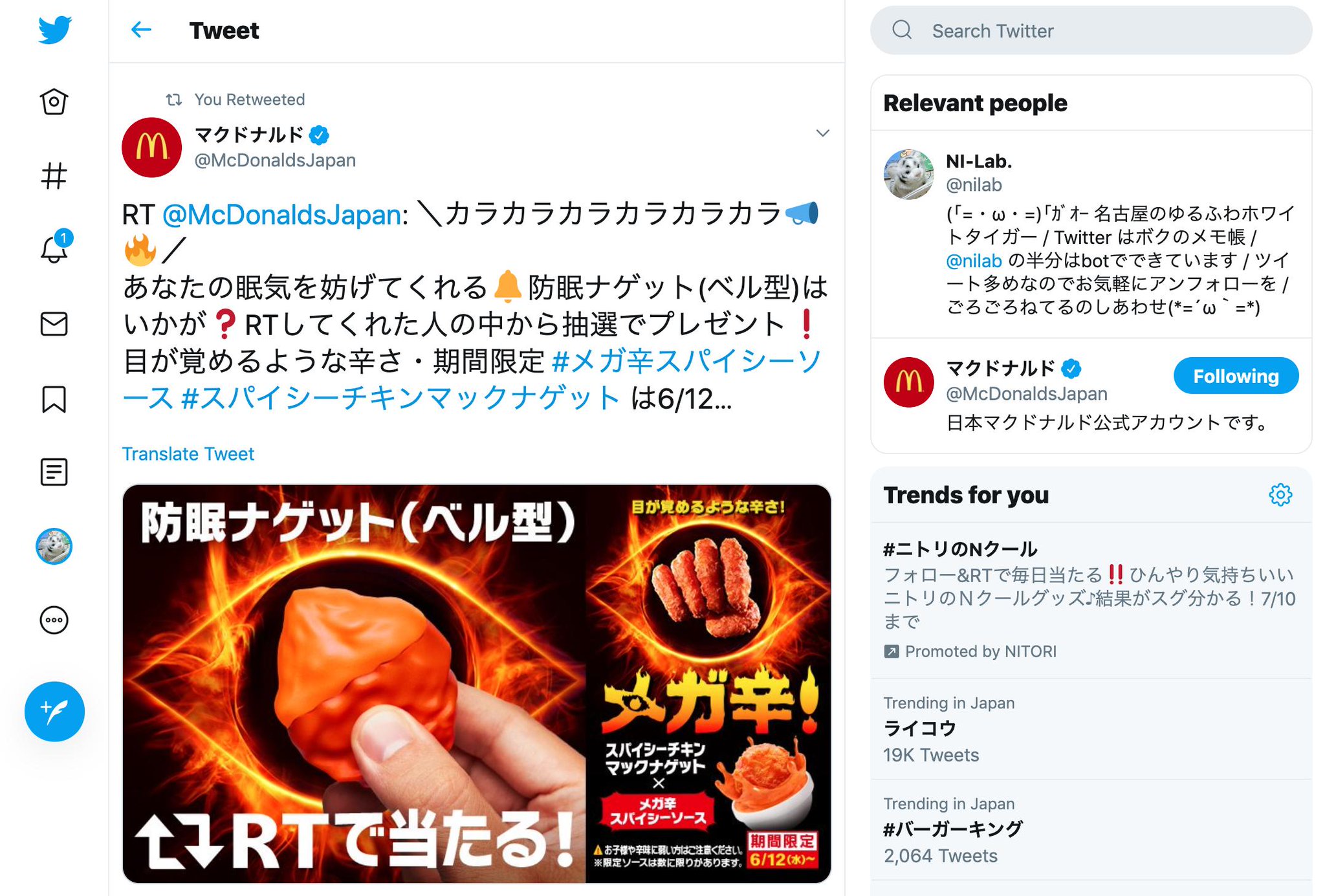Image resolution: width=1325 pixels, height=896 pixels.
Task: Open the @McDonaldsJapan mention link in tweet
Action: tap(281, 215)
